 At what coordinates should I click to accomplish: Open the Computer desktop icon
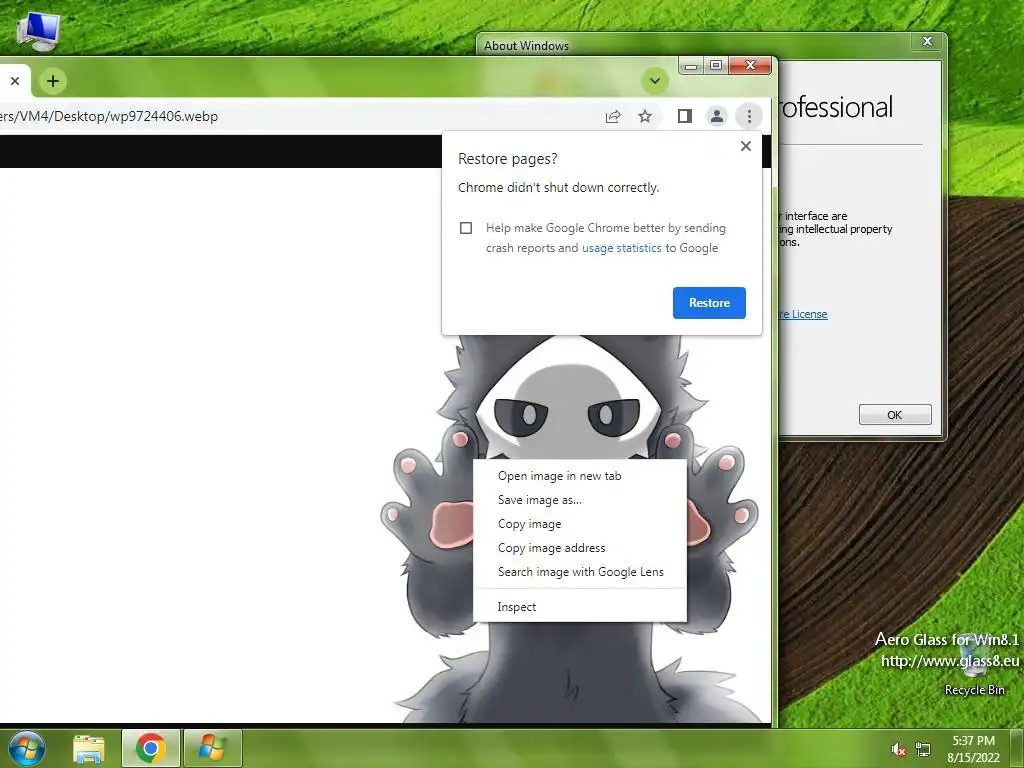click(38, 31)
